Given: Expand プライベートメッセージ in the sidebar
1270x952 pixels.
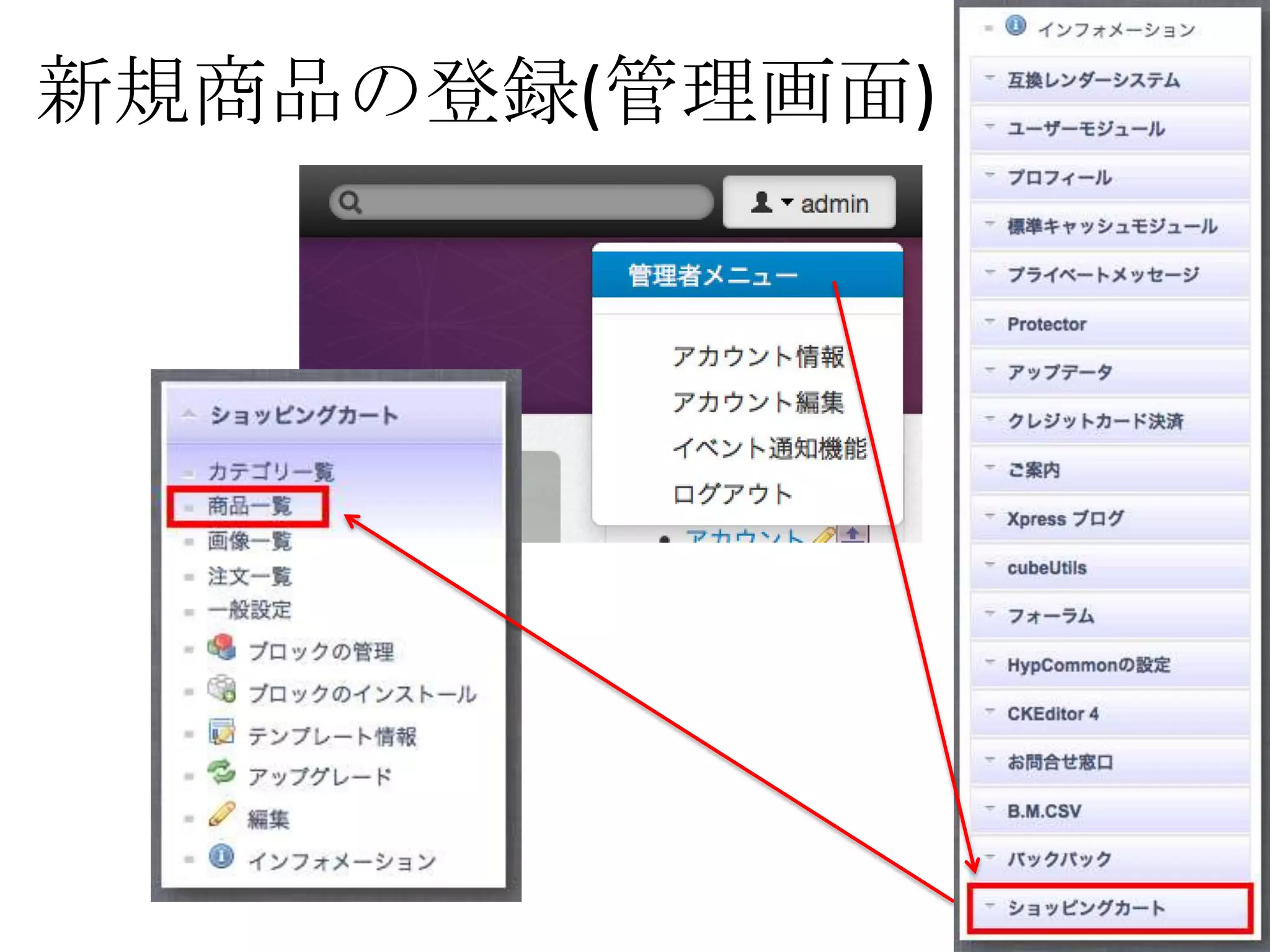Looking at the screenshot, I should (x=1110, y=275).
